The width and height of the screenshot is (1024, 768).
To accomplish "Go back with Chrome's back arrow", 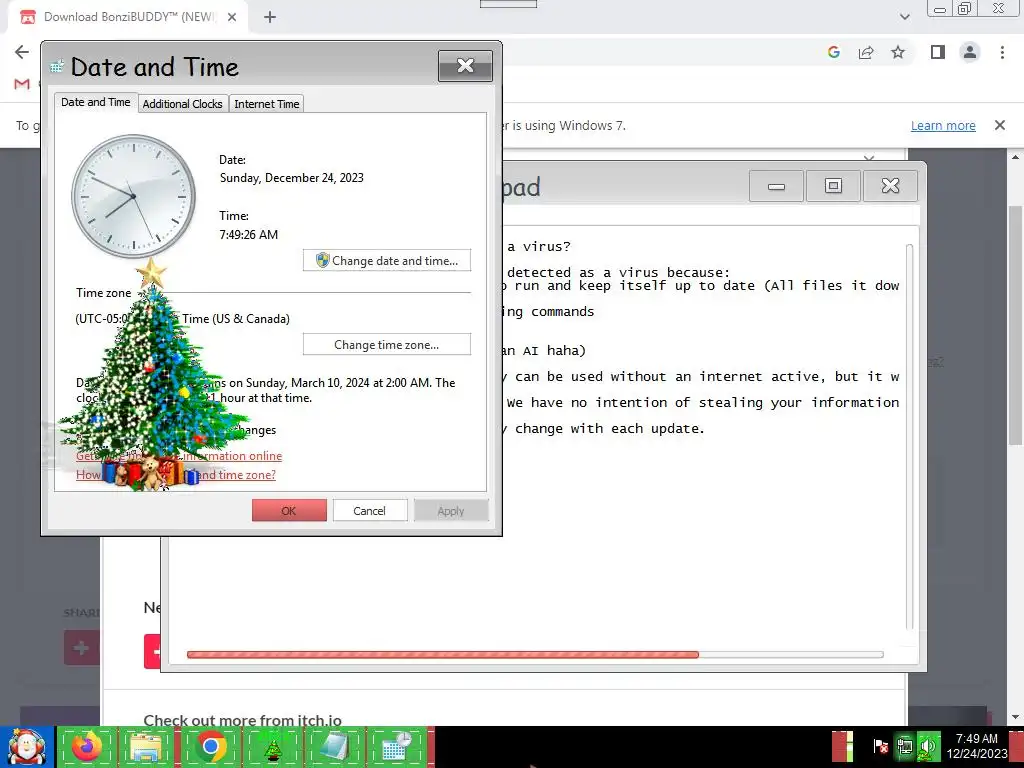I will (x=22, y=52).
